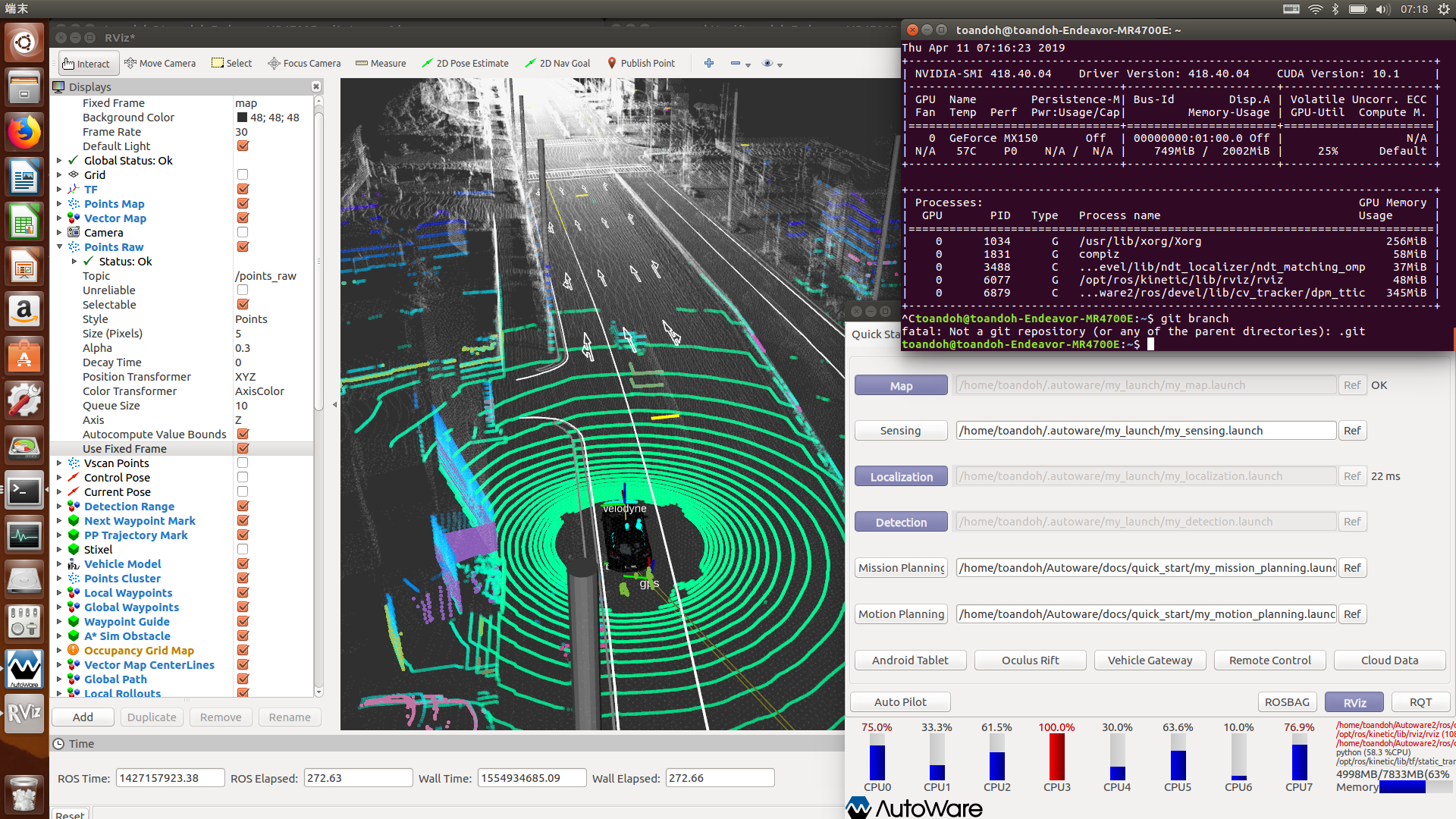Toggle the Detection button in Quick Start
1456x819 pixels.
[x=901, y=522]
